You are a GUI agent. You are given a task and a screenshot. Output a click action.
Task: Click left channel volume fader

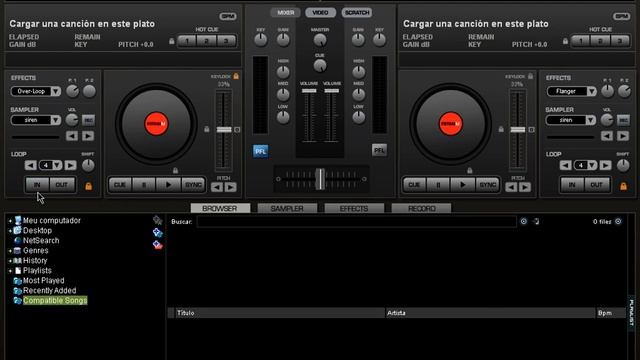tap(309, 91)
